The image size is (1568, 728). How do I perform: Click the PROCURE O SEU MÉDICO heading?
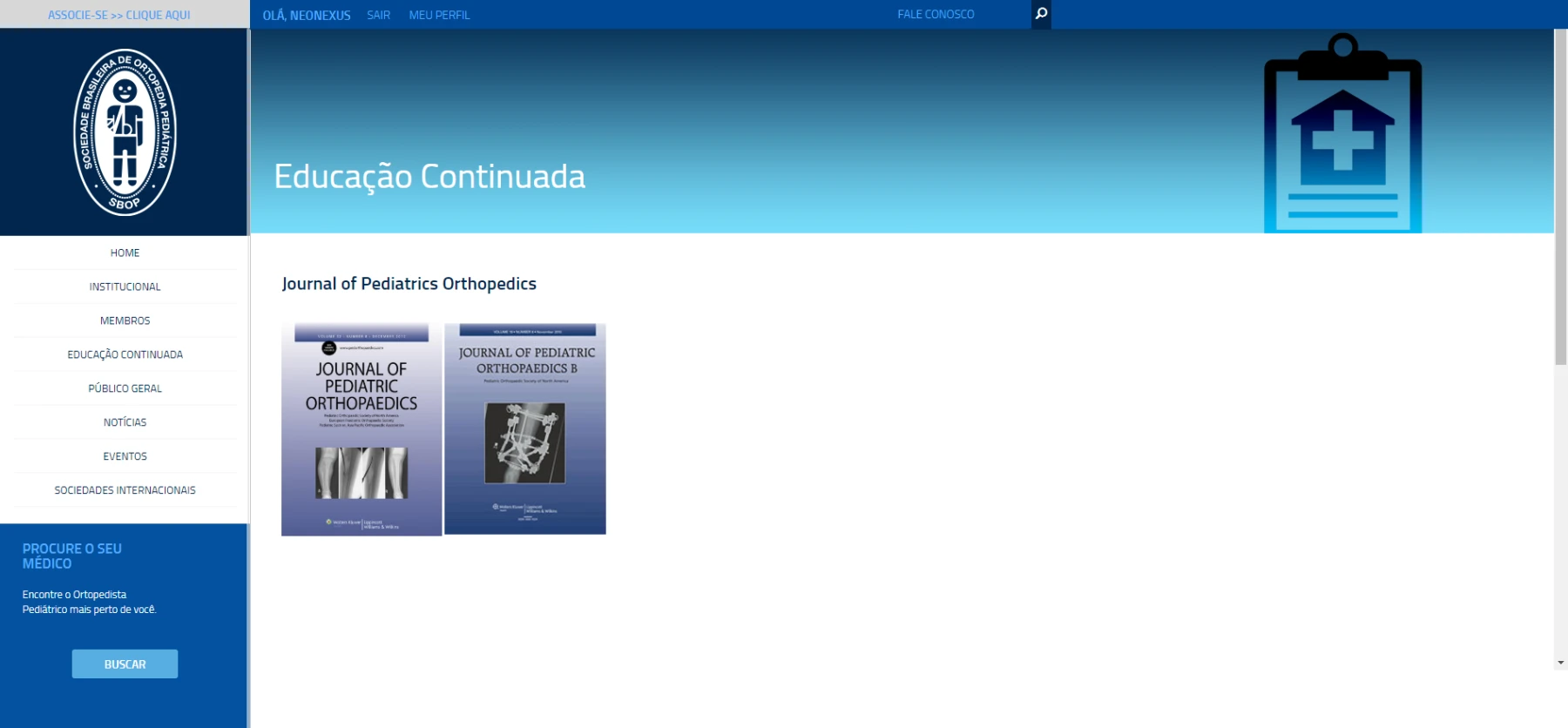[72, 556]
